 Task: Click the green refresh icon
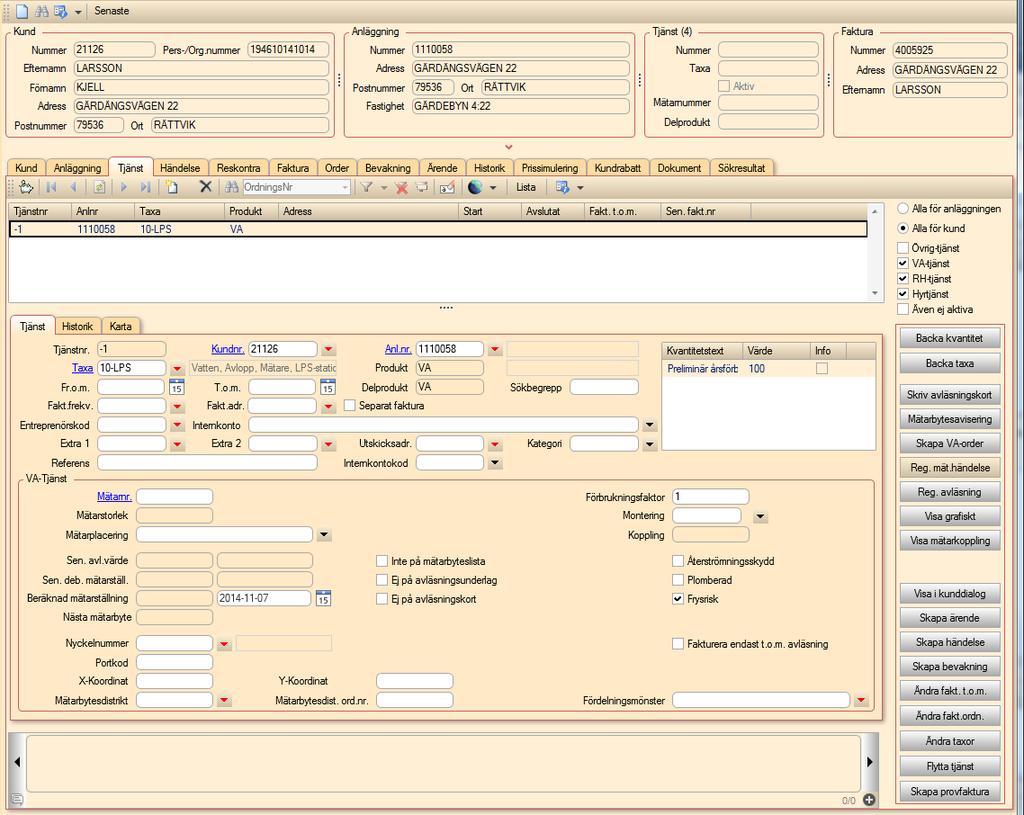point(99,187)
